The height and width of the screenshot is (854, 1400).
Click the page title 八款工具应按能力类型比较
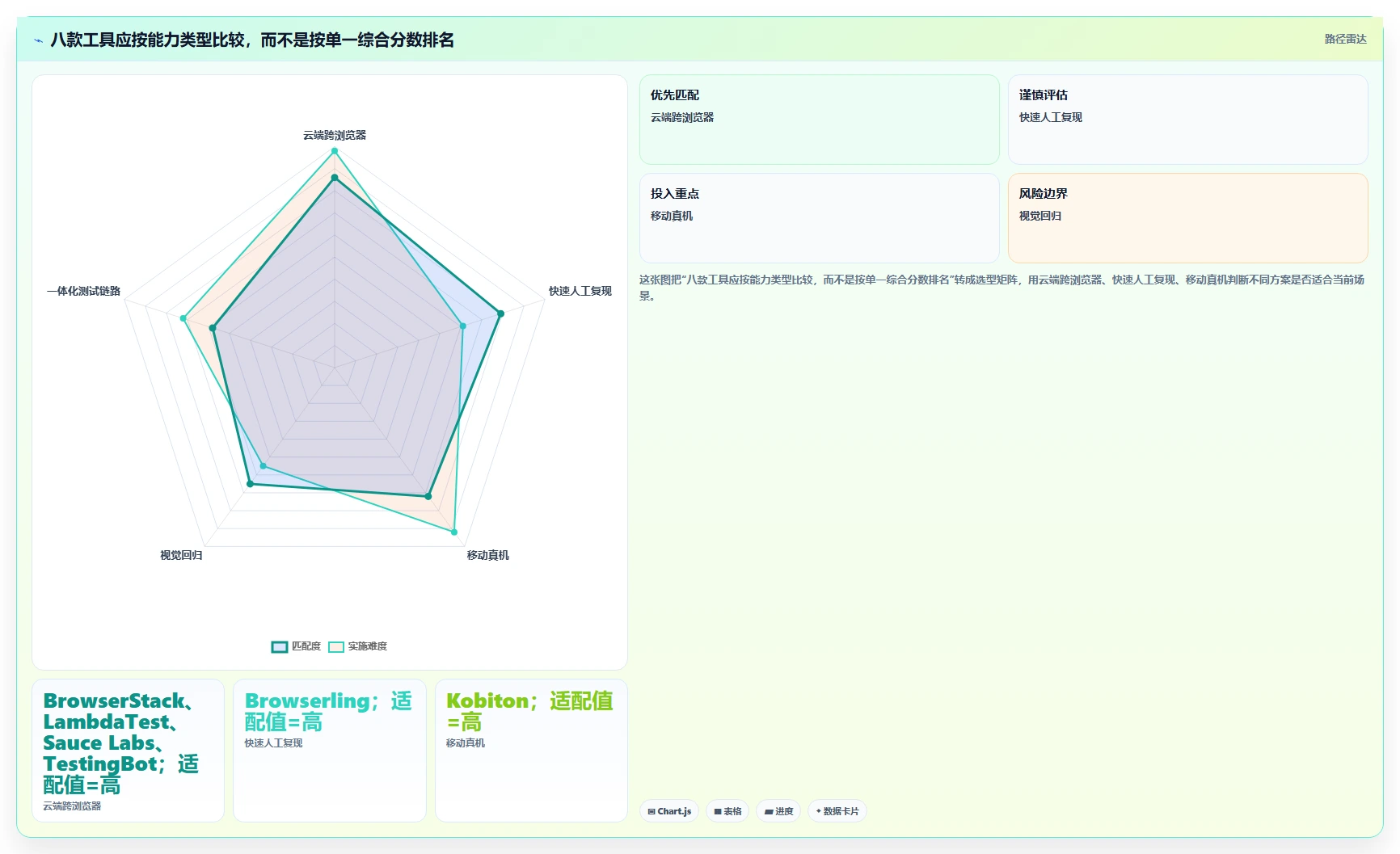252,40
